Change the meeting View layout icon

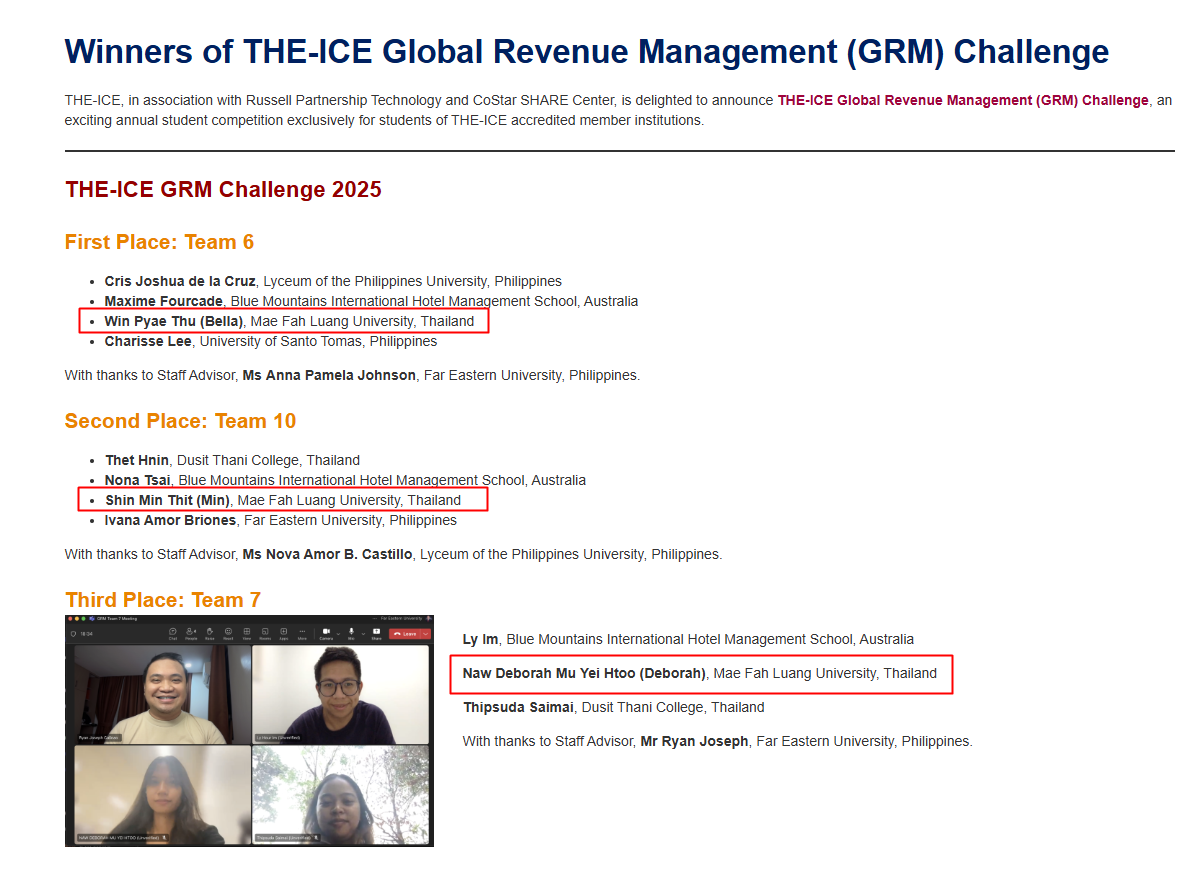coord(247,634)
